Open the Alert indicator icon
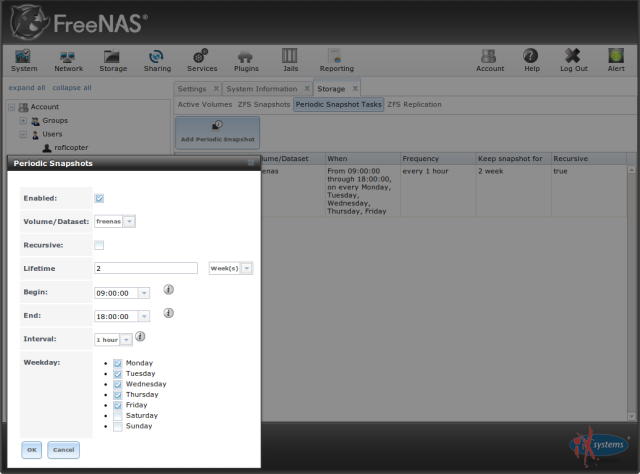The width and height of the screenshot is (640, 474). (616, 60)
